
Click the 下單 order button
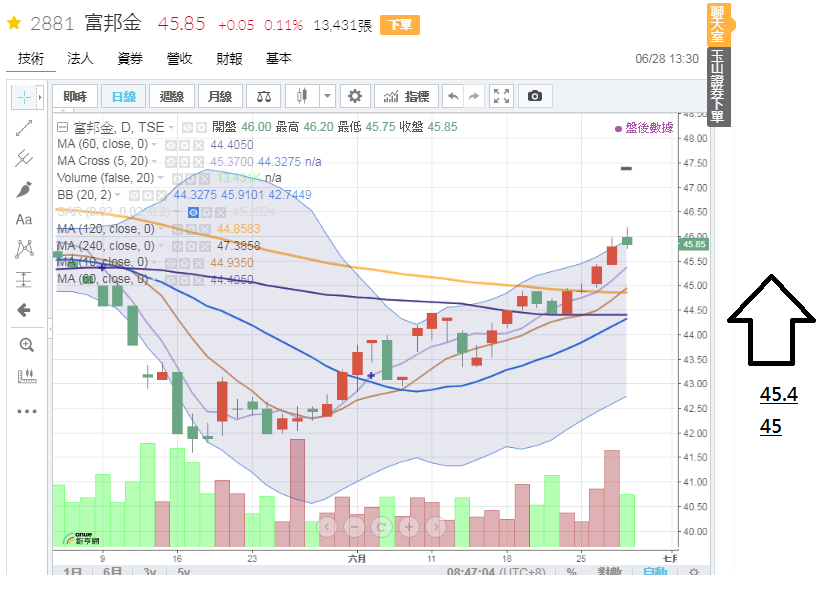pyautogui.click(x=400, y=25)
